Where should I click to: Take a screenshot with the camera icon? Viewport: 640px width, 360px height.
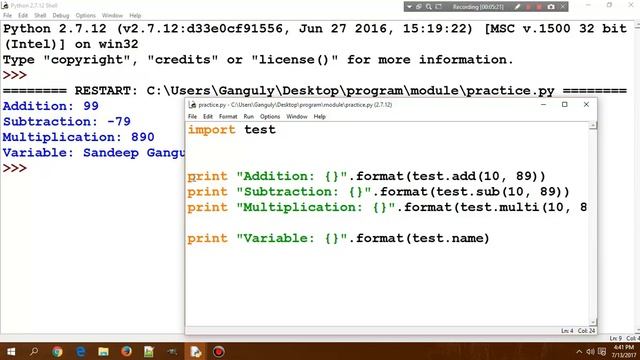click(551, 7)
